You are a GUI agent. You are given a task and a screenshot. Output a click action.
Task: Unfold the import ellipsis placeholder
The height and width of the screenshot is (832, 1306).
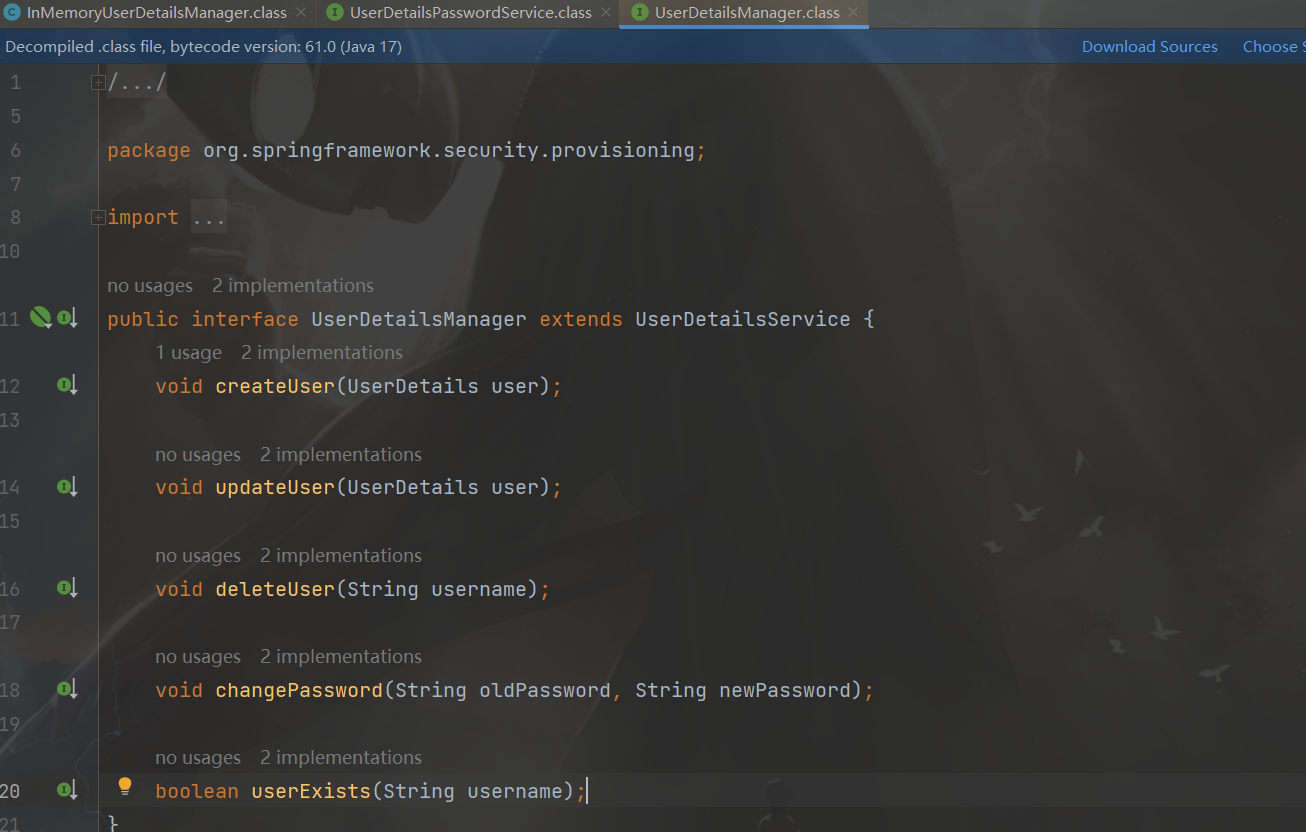click(x=209, y=218)
